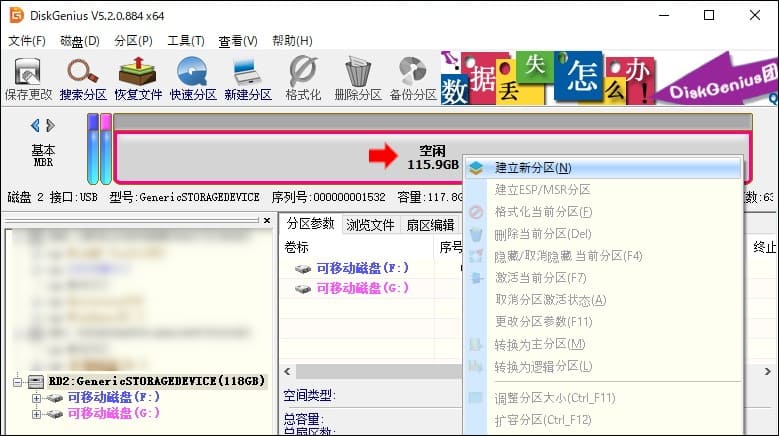Select RD2:GenericSTORAGEDEVICE(118GB) in tree
The height and width of the screenshot is (436, 779).
156,381
